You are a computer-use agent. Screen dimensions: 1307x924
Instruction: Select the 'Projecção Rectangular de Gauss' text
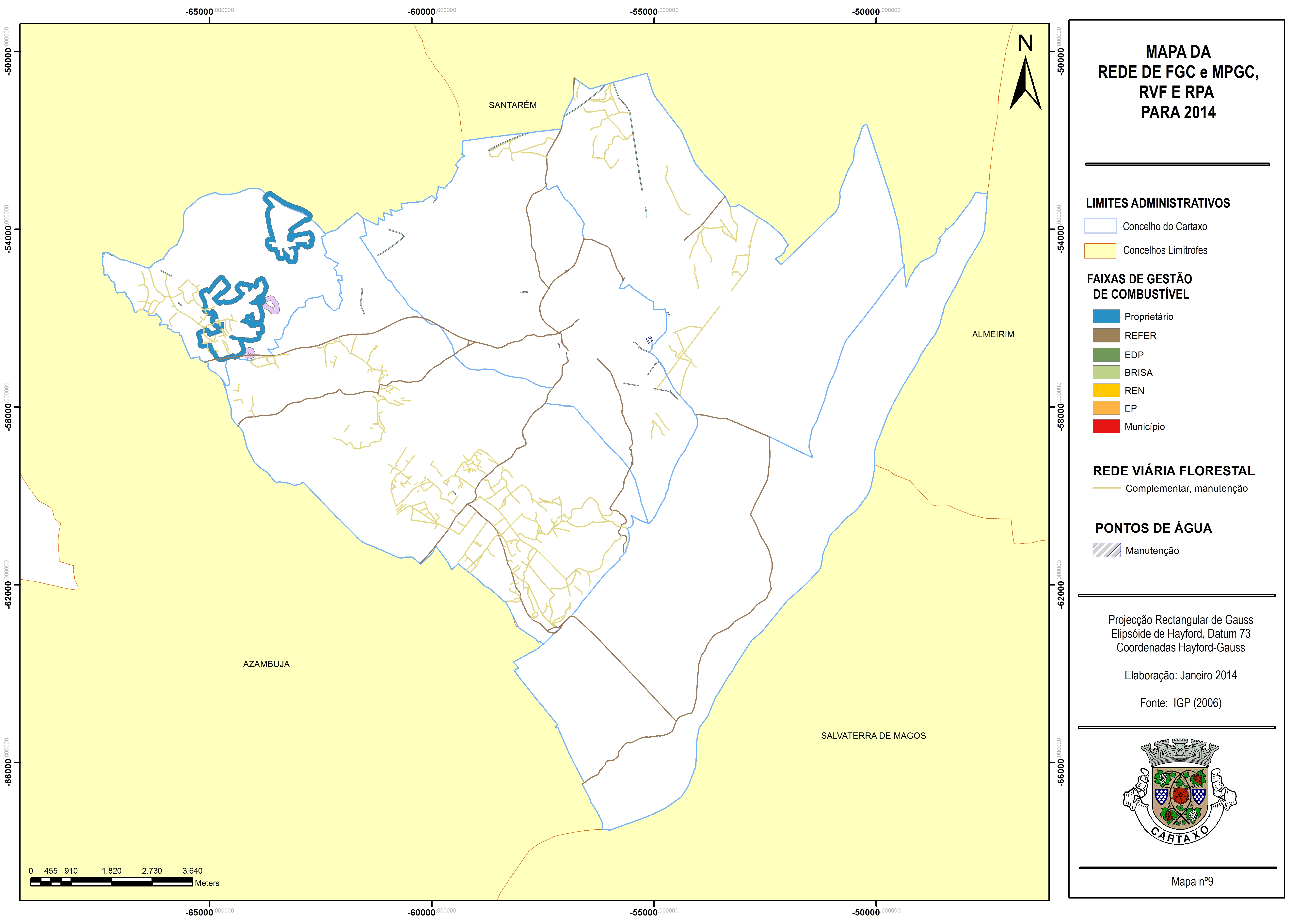pyautogui.click(x=1181, y=620)
